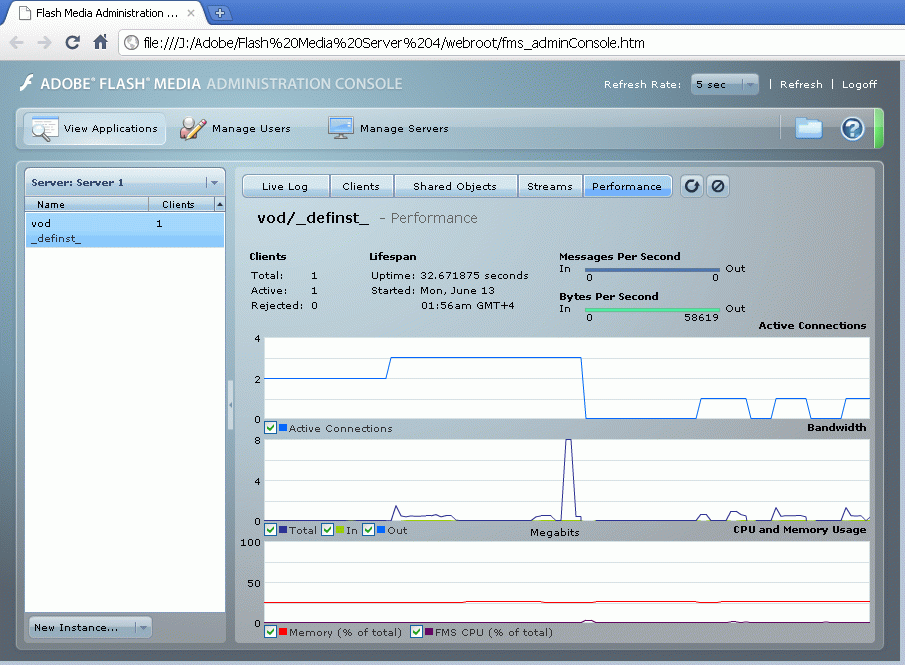Click the applications list scroll up arrow
Image resolution: width=905 pixels, height=665 pixels.
(219, 204)
